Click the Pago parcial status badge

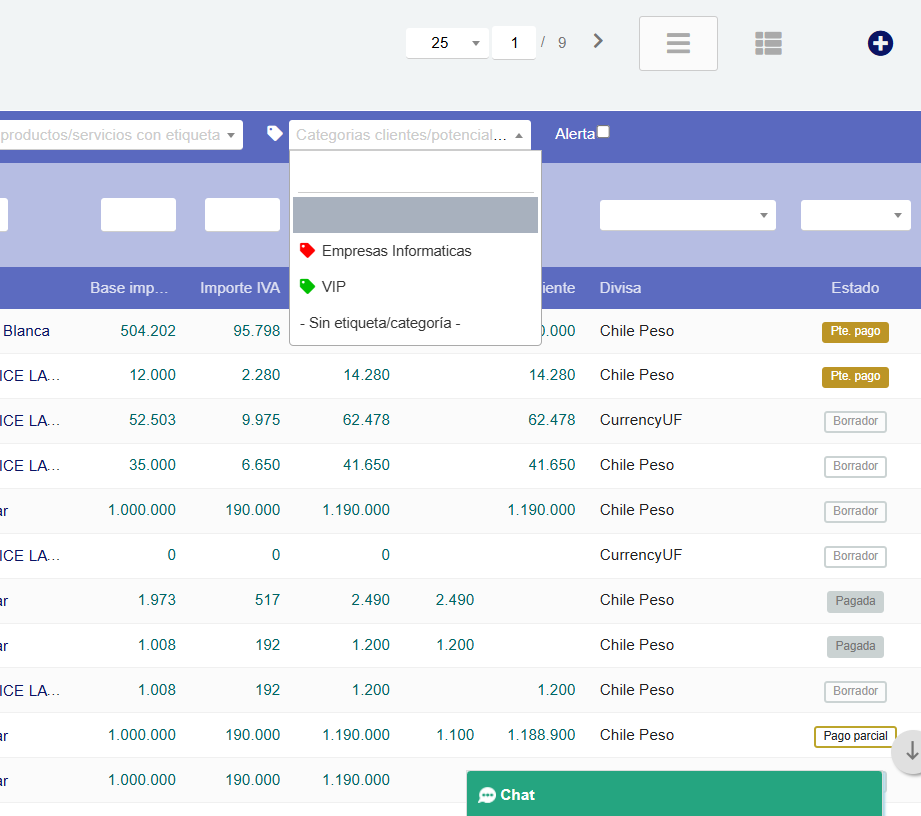(x=855, y=736)
